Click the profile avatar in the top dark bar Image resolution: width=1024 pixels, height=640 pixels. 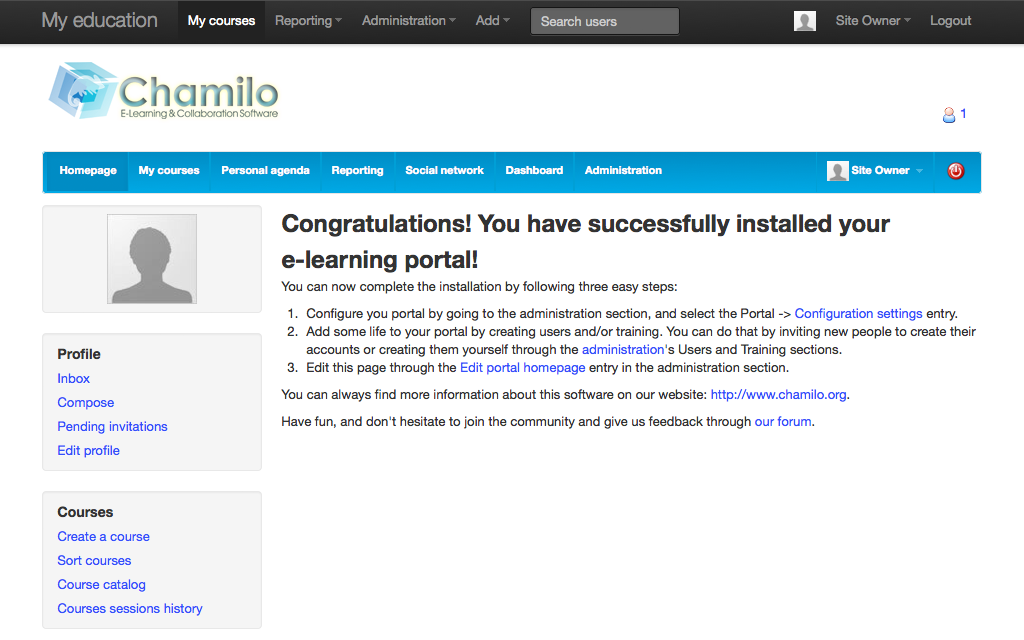pos(804,20)
